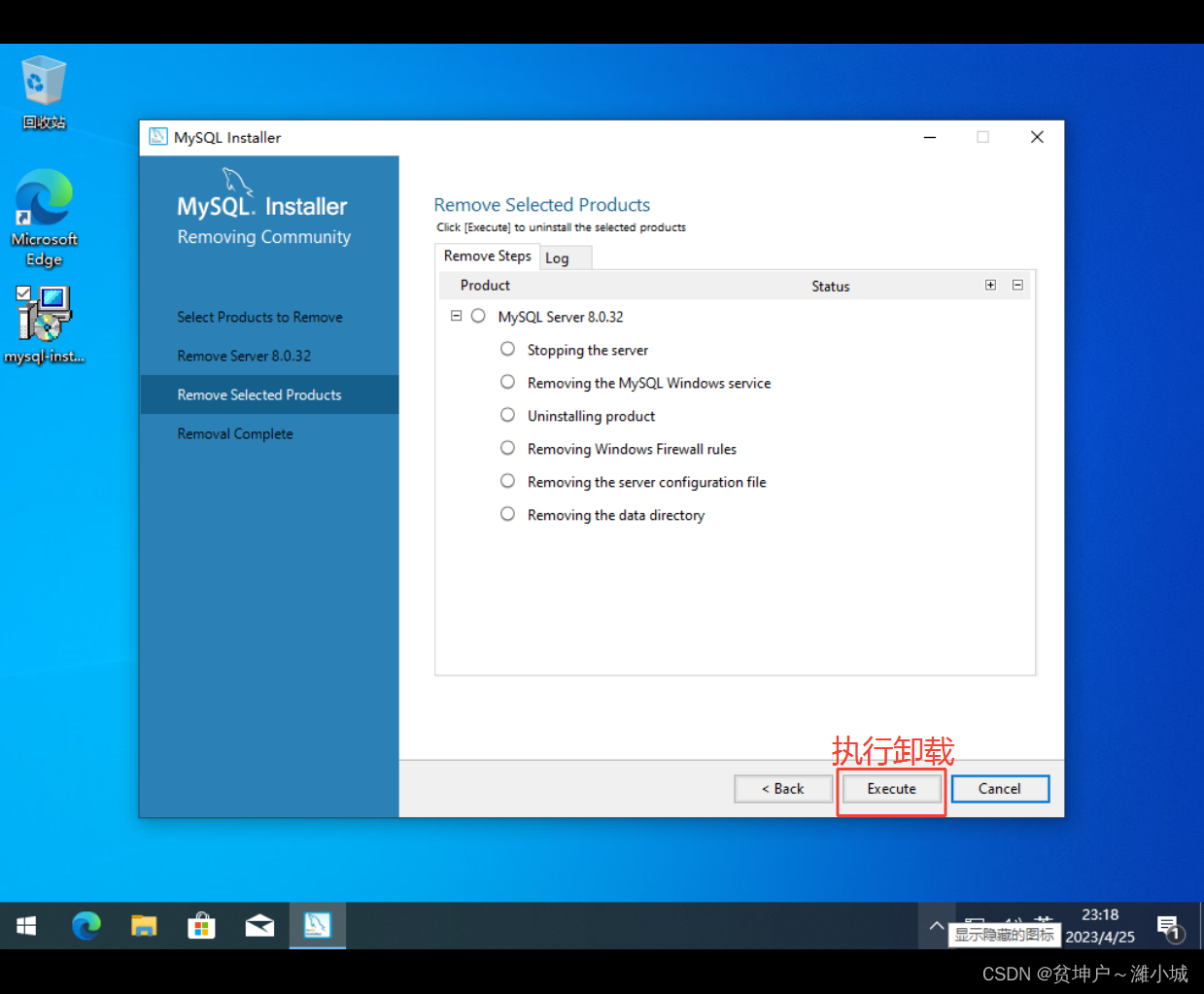Select 'MySQL Server 8.0.32' row text
The image size is (1204, 994).
point(561,317)
